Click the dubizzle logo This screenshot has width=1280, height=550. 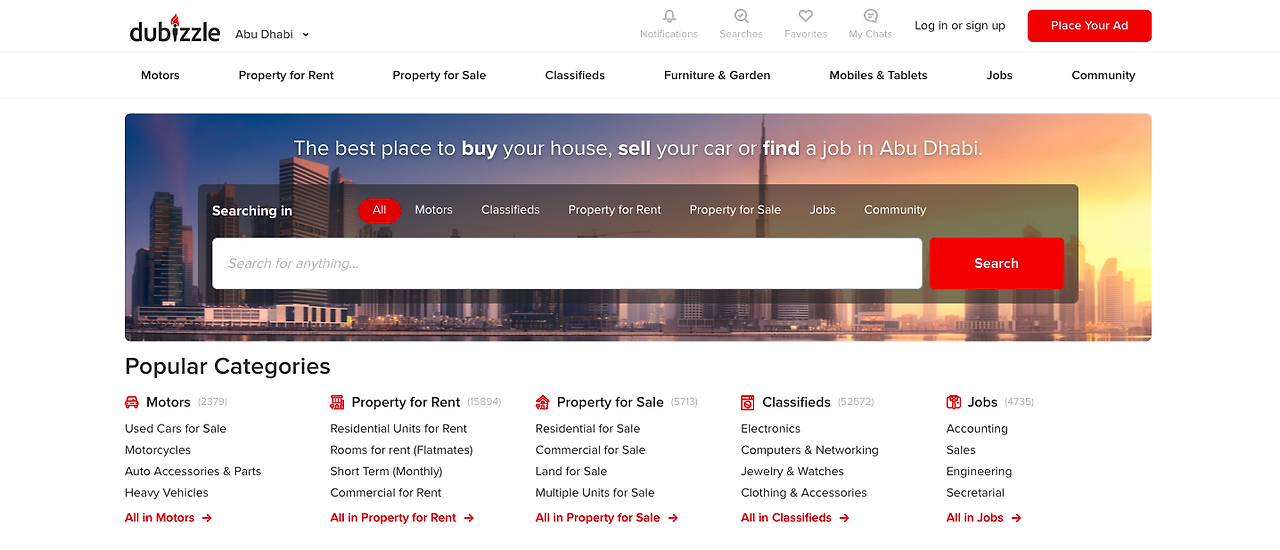coord(175,28)
